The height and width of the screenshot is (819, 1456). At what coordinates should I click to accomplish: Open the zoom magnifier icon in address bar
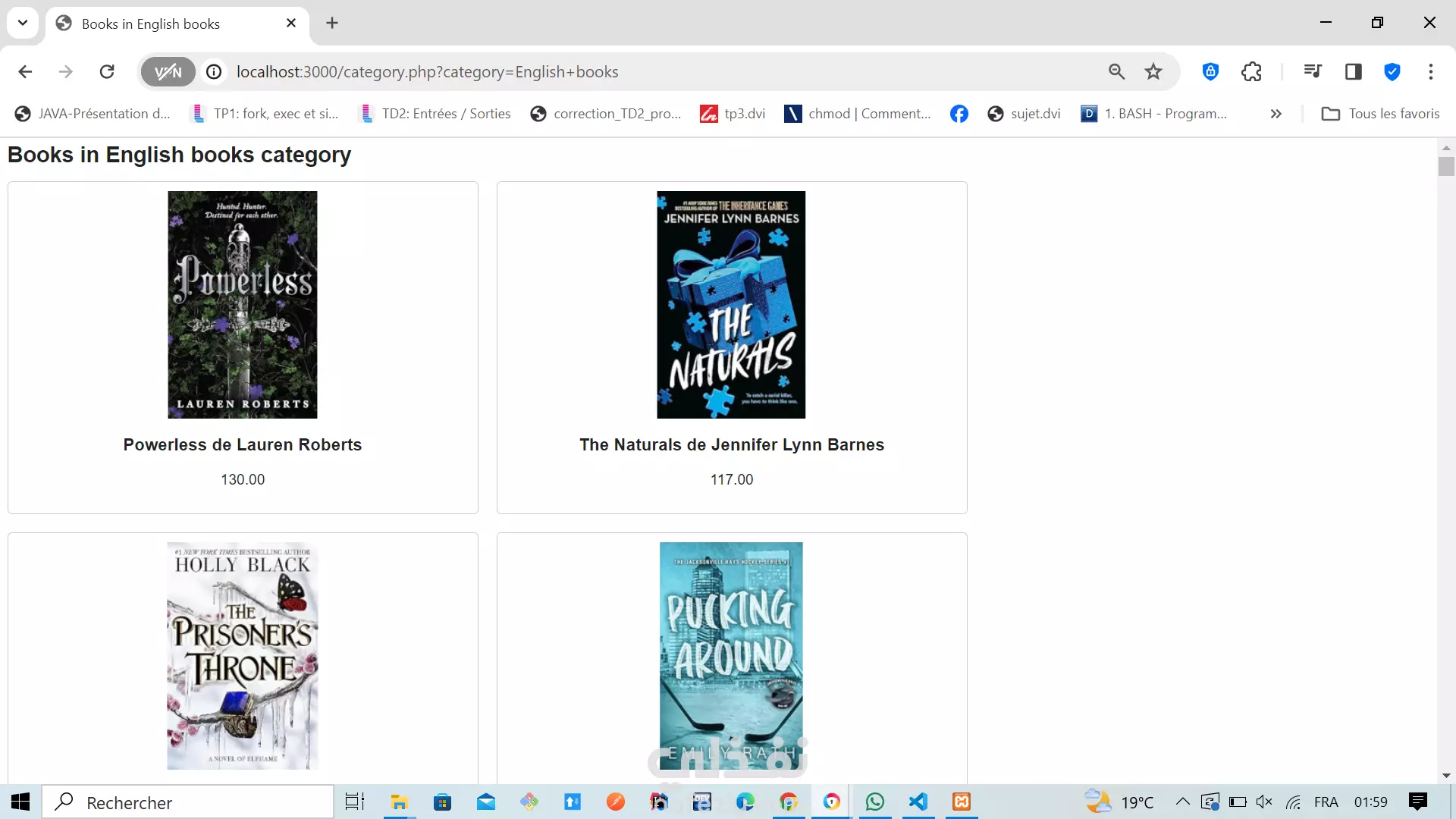(x=1116, y=71)
